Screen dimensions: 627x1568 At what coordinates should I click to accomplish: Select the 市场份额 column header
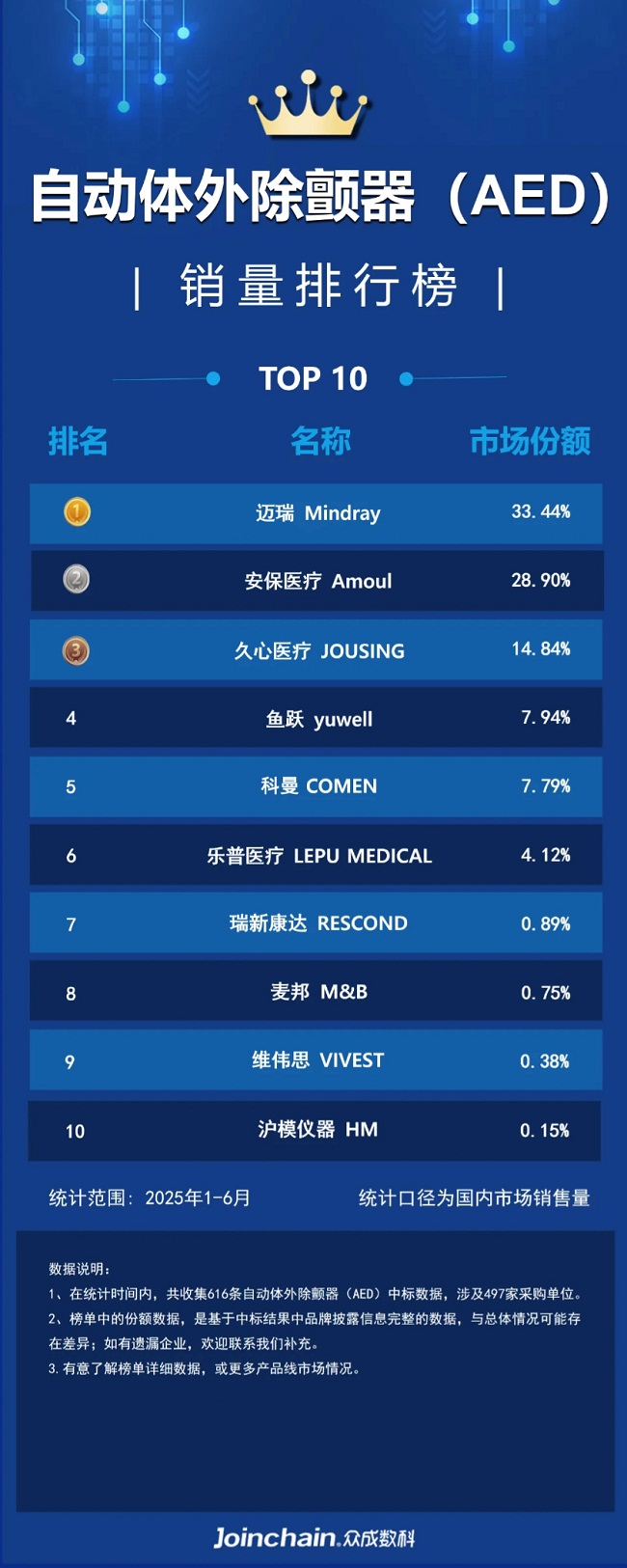[x=530, y=441]
